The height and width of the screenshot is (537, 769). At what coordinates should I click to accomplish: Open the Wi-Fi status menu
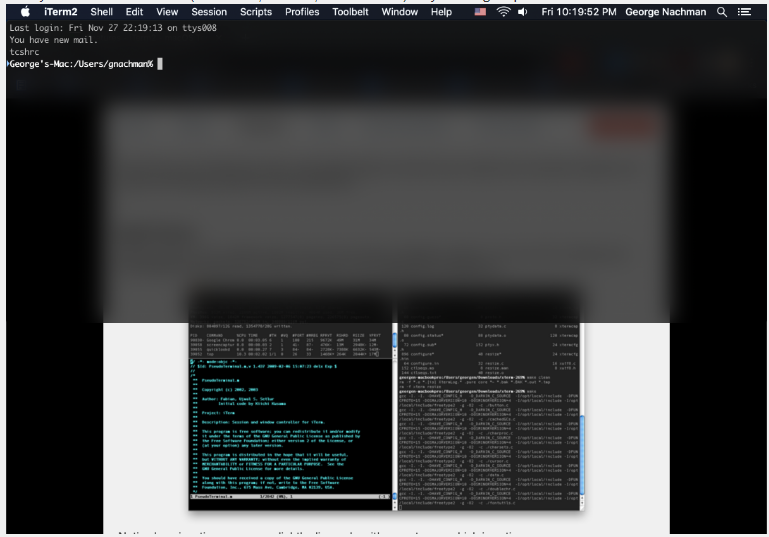coord(503,12)
